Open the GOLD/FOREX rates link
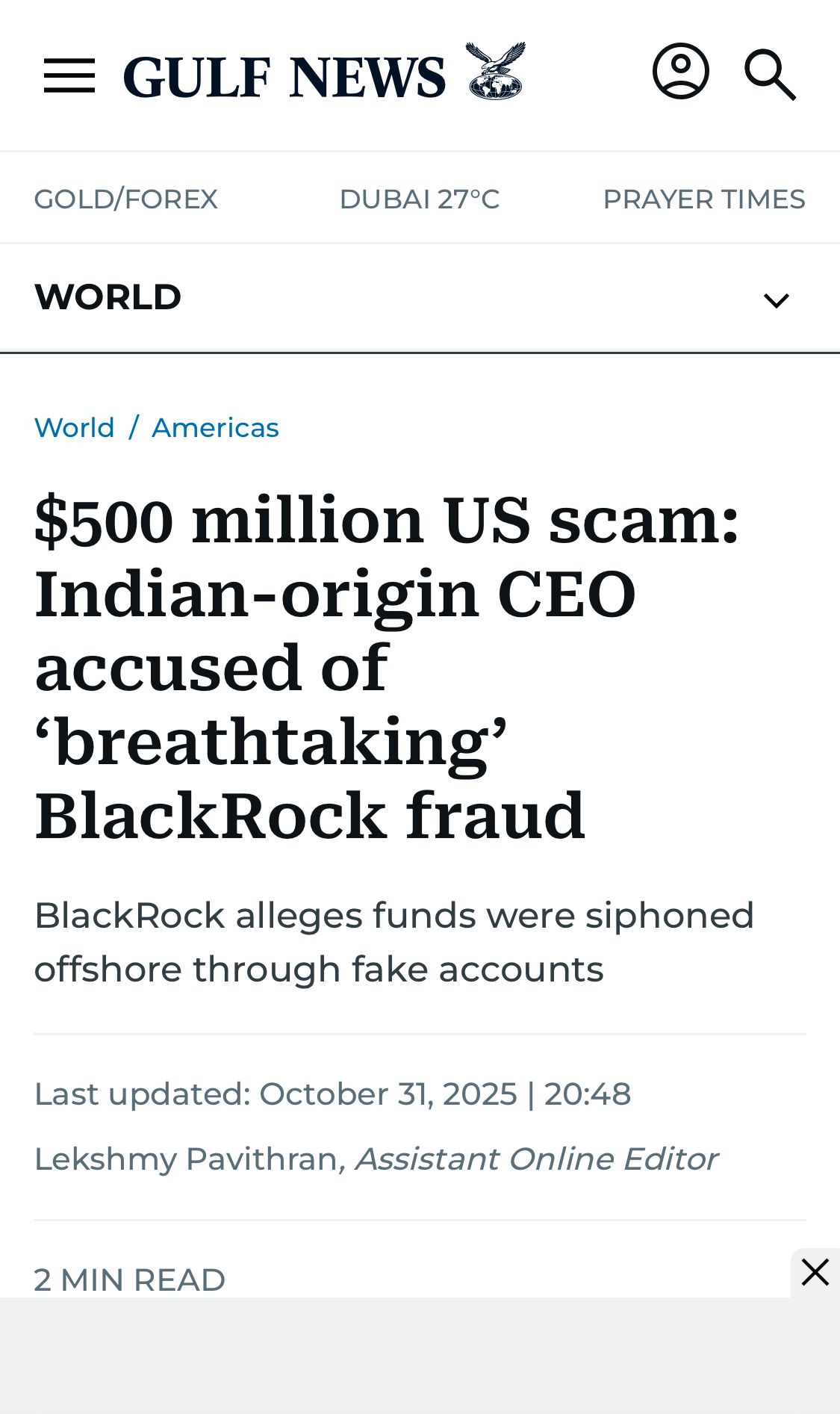Image resolution: width=840 pixels, height=1414 pixels. 126,199
